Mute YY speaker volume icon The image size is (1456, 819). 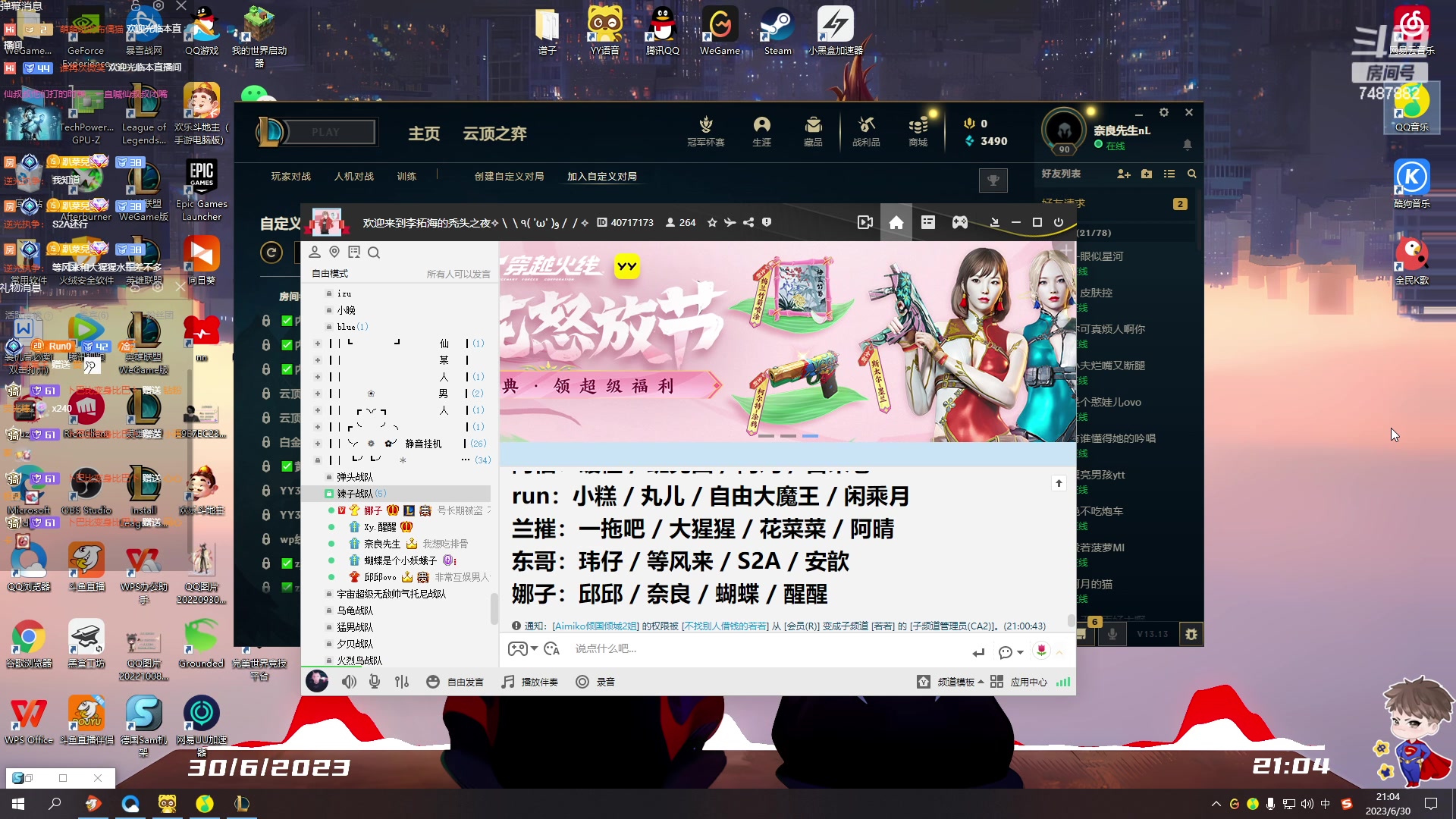349,682
